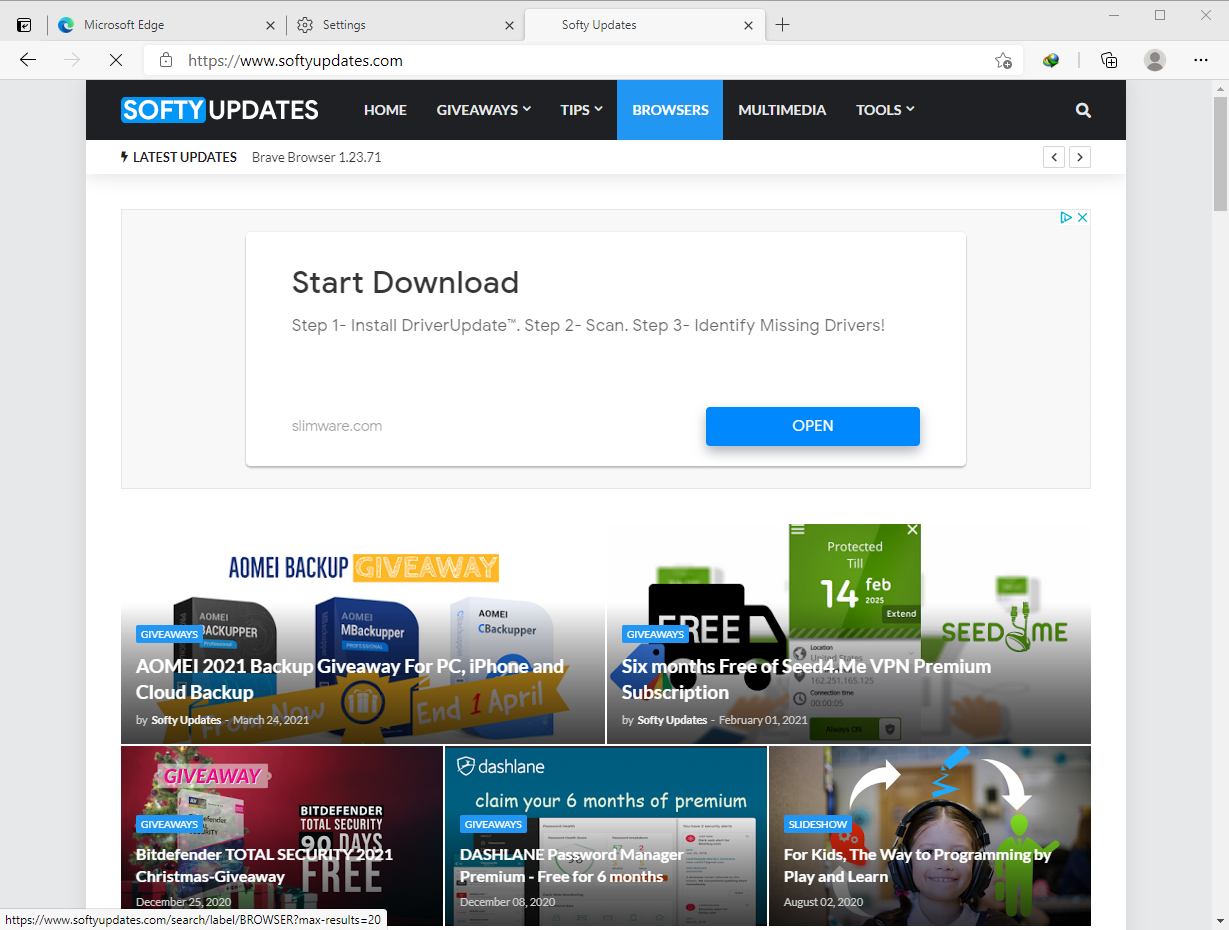Open the Bitdefender TOTAL SECURITY 2021 article

click(264, 866)
